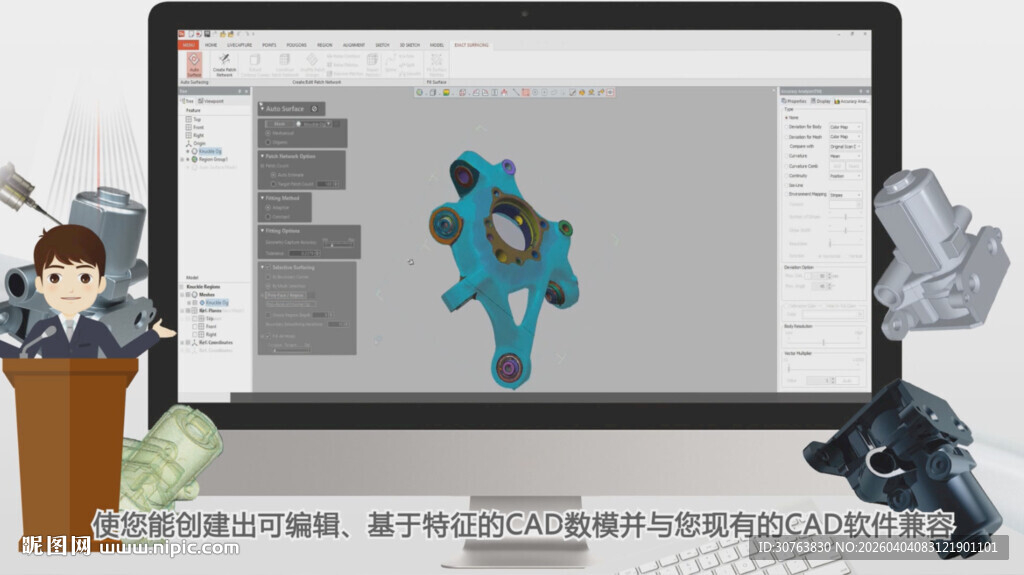The height and width of the screenshot is (575, 1024).
Task: Collapse the Fitting Options section
Action: 263,231
